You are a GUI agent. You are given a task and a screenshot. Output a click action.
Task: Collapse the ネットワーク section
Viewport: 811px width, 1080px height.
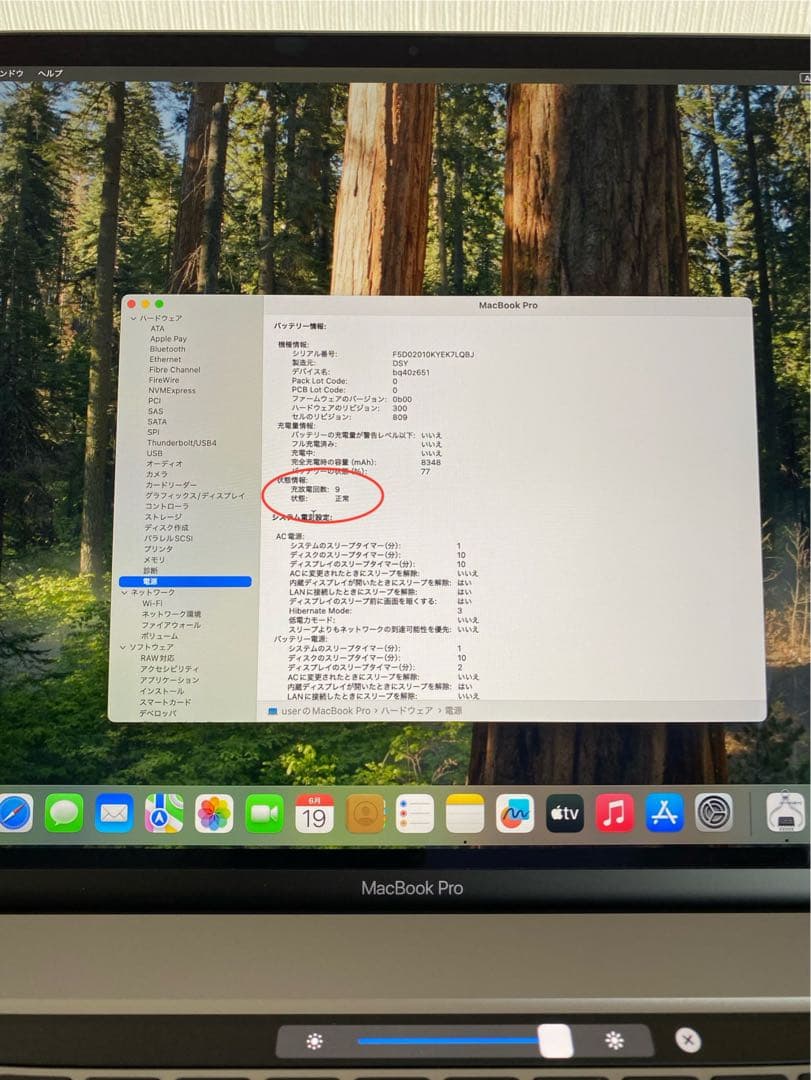coord(127,592)
